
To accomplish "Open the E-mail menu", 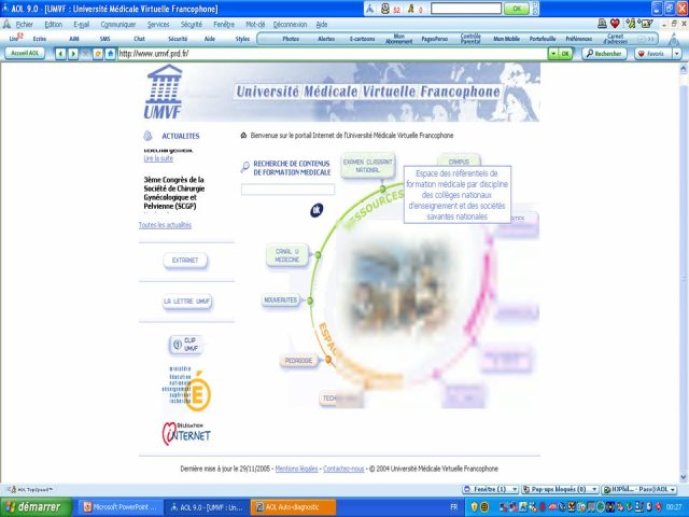I will [81, 24].
